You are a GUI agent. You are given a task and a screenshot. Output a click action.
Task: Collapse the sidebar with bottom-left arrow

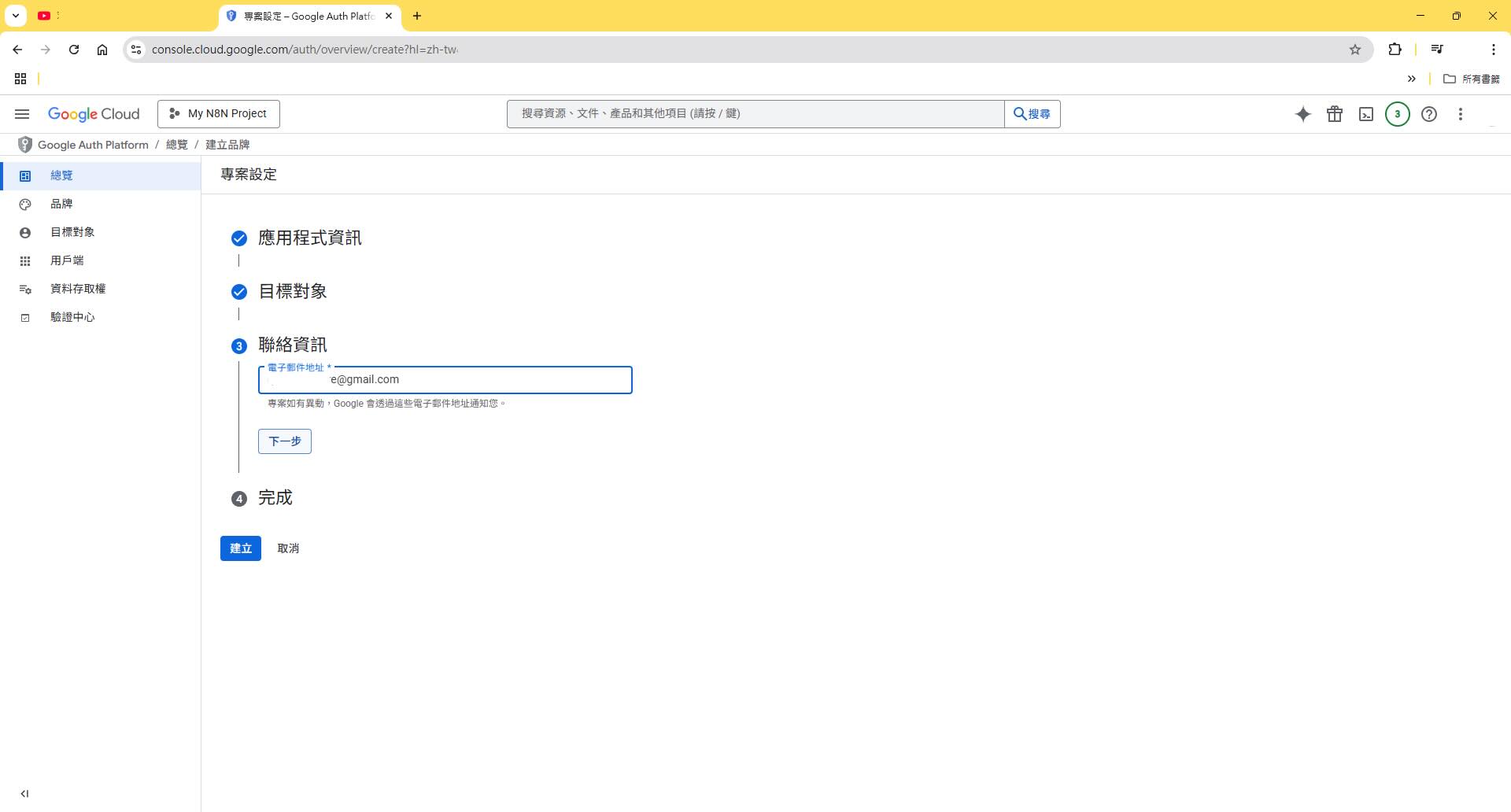(x=26, y=793)
